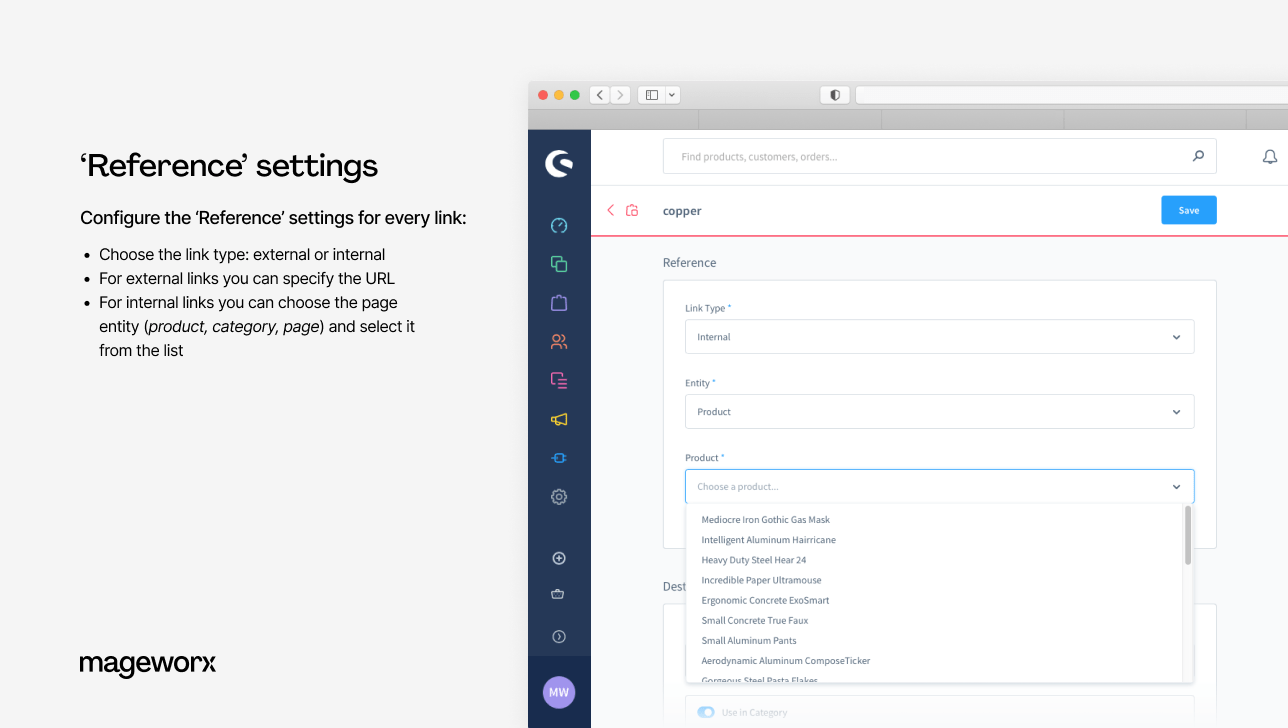The width and height of the screenshot is (1288, 728).
Task: Open the Extensions section in the sidebar
Action: click(x=559, y=457)
